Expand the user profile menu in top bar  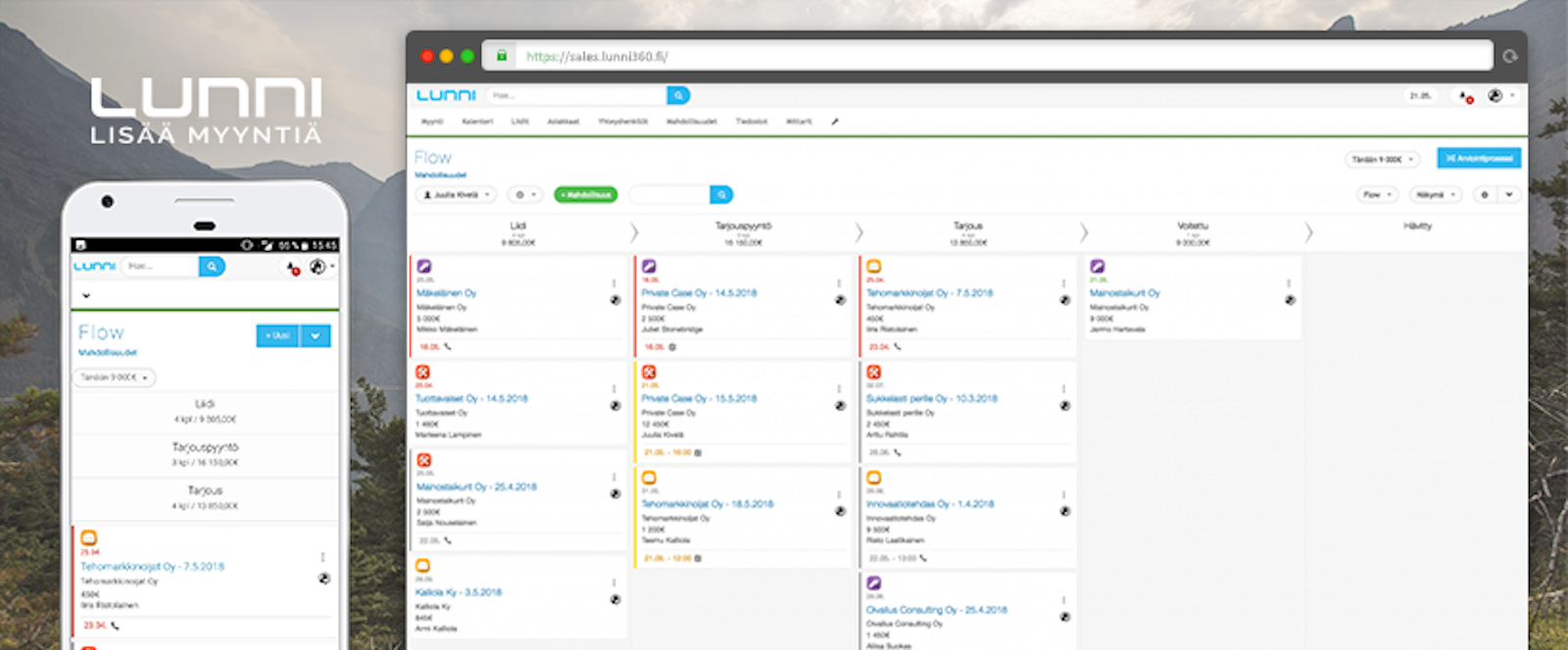point(1501,96)
